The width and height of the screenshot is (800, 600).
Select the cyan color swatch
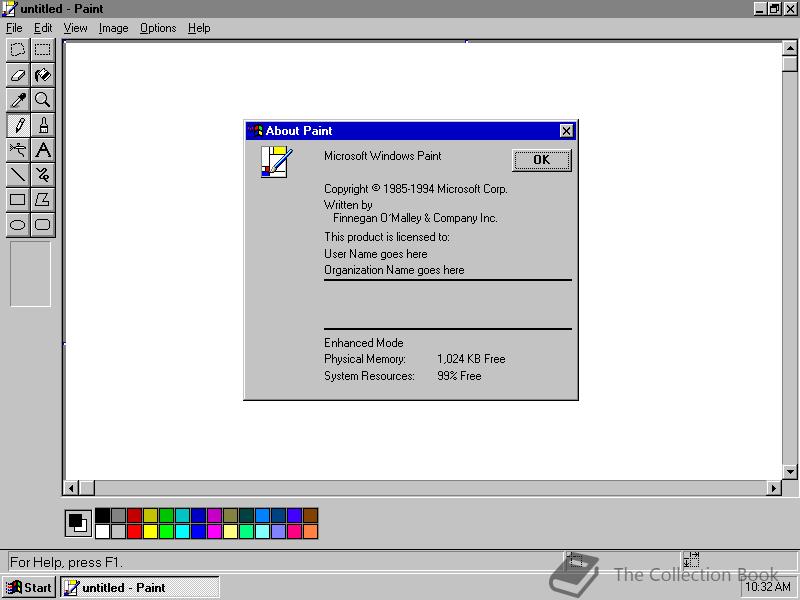[x=182, y=532]
